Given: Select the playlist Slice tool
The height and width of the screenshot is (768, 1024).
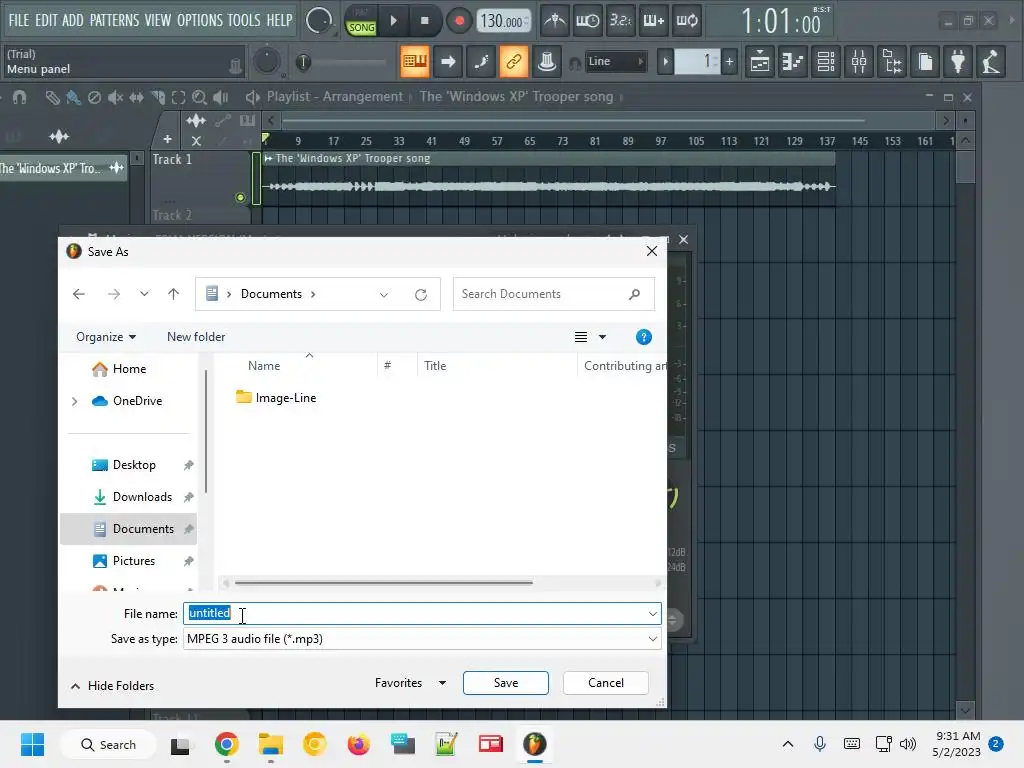Looking at the screenshot, I should point(157,97).
